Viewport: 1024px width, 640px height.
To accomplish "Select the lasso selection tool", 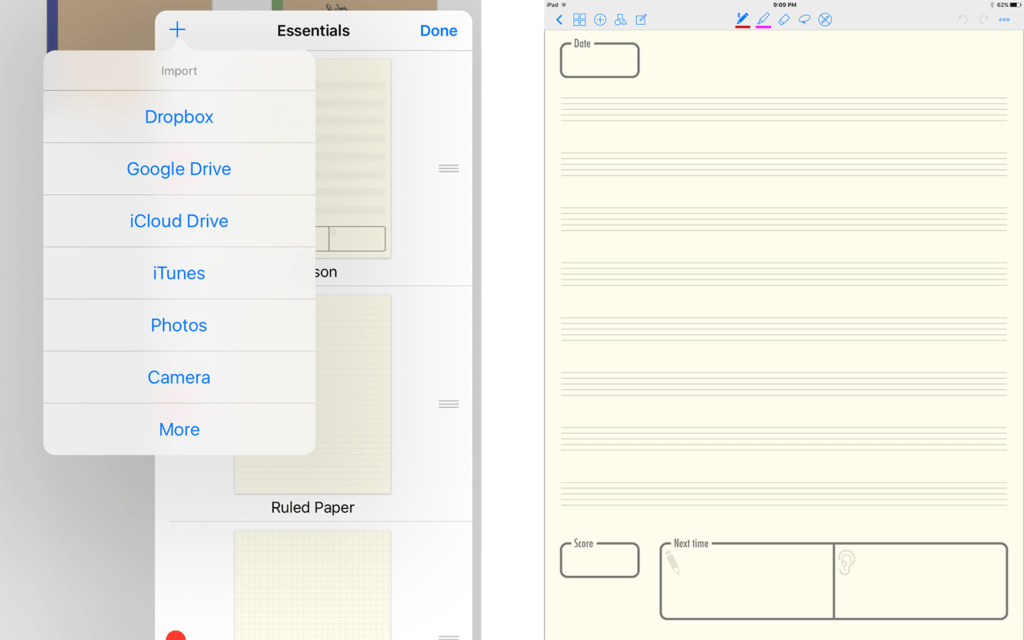I will coord(804,19).
